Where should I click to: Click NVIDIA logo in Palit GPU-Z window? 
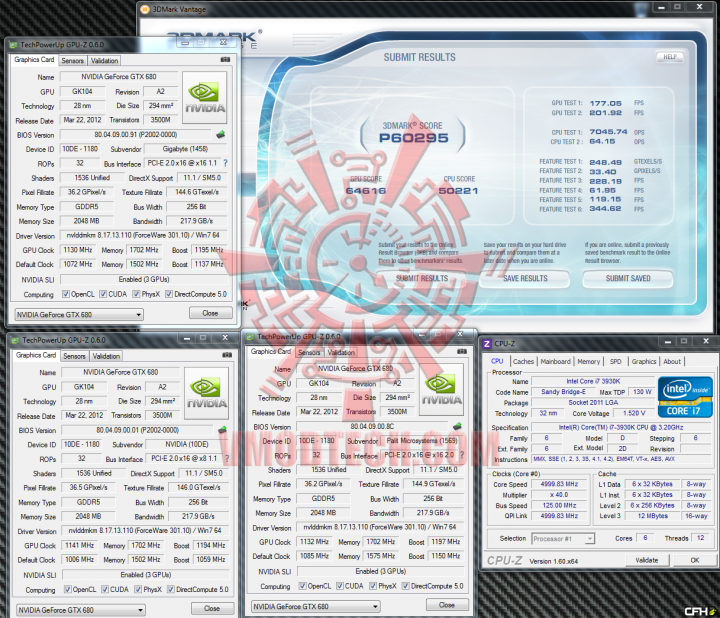point(442,389)
